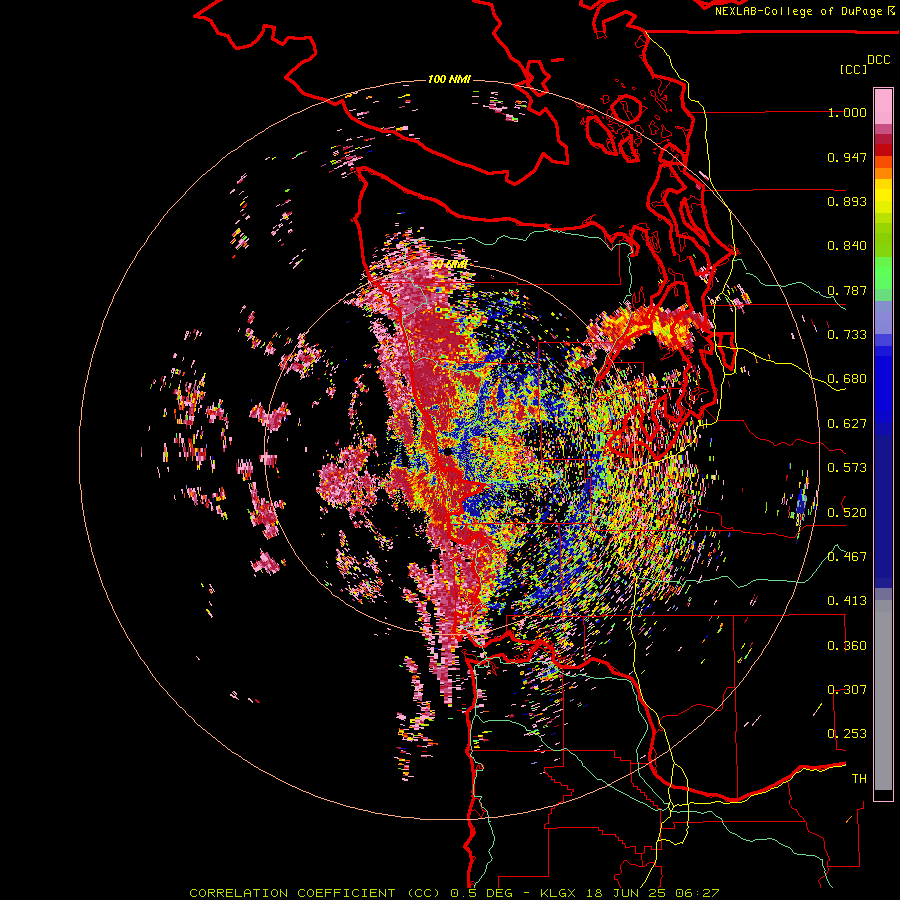Click the 50 NMI range ring label
Viewport: 900px width, 900px height.
[x=449, y=264]
